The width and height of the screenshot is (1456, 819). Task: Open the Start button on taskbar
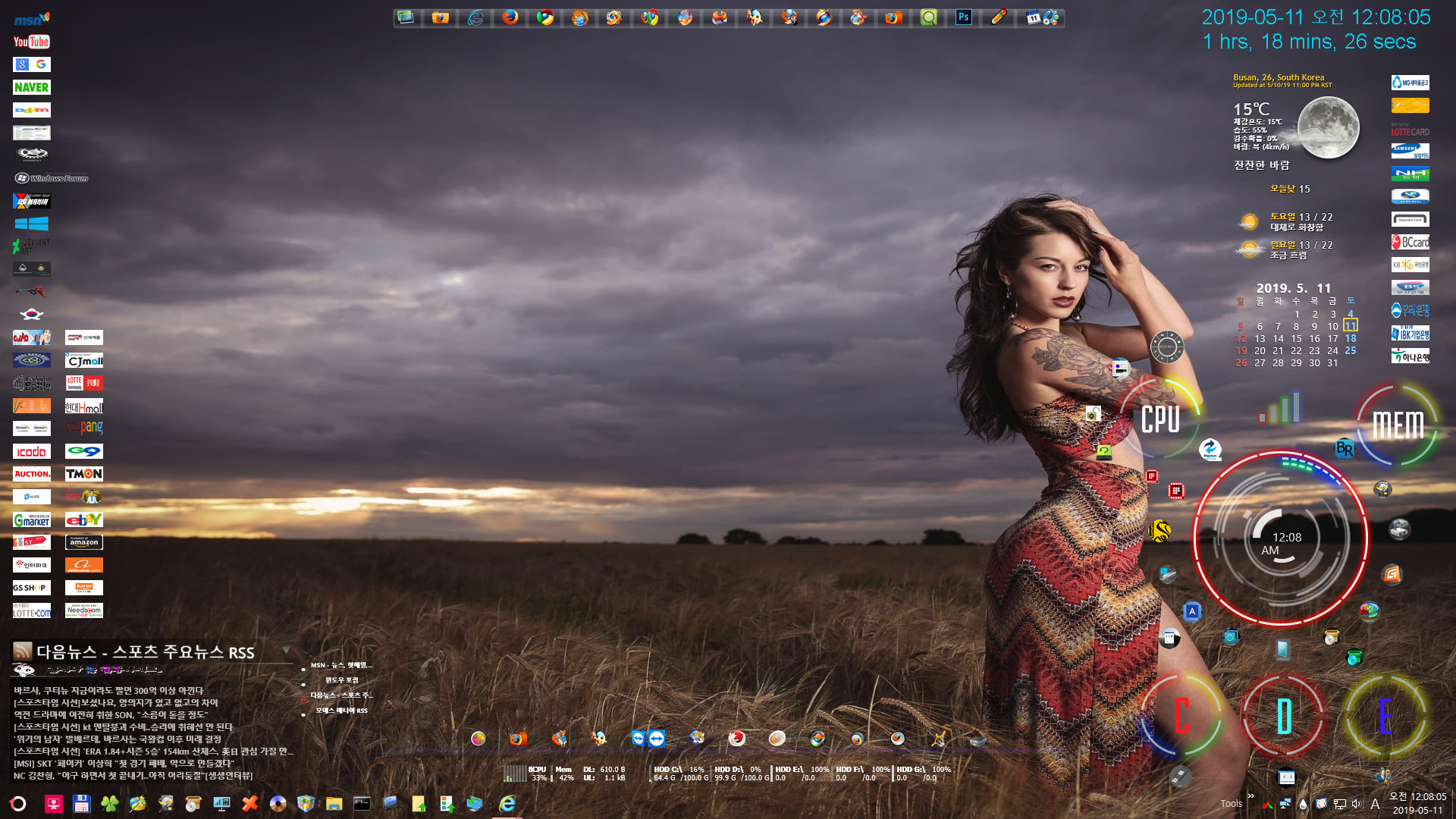(17, 804)
